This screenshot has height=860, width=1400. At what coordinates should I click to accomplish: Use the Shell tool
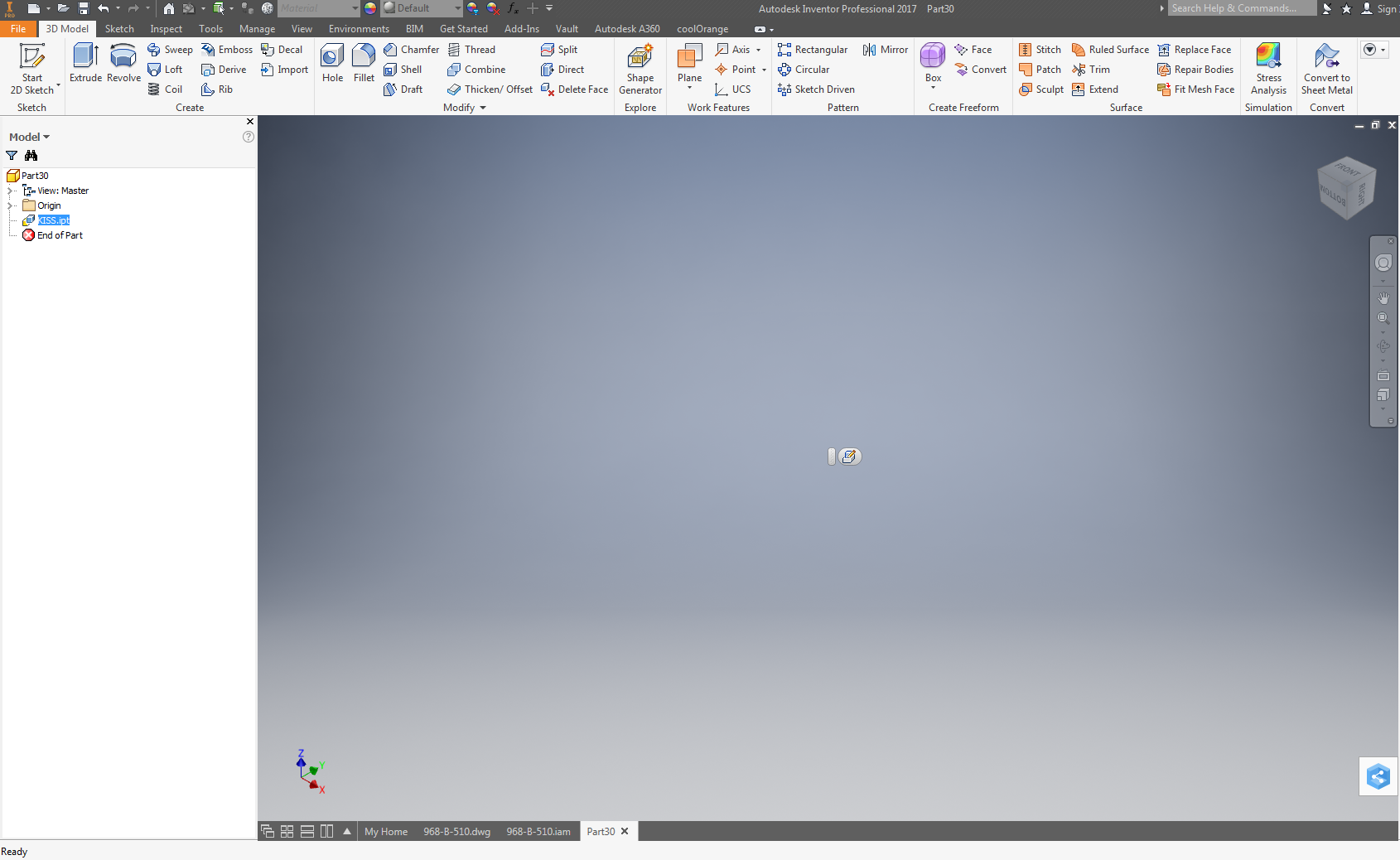pos(403,70)
